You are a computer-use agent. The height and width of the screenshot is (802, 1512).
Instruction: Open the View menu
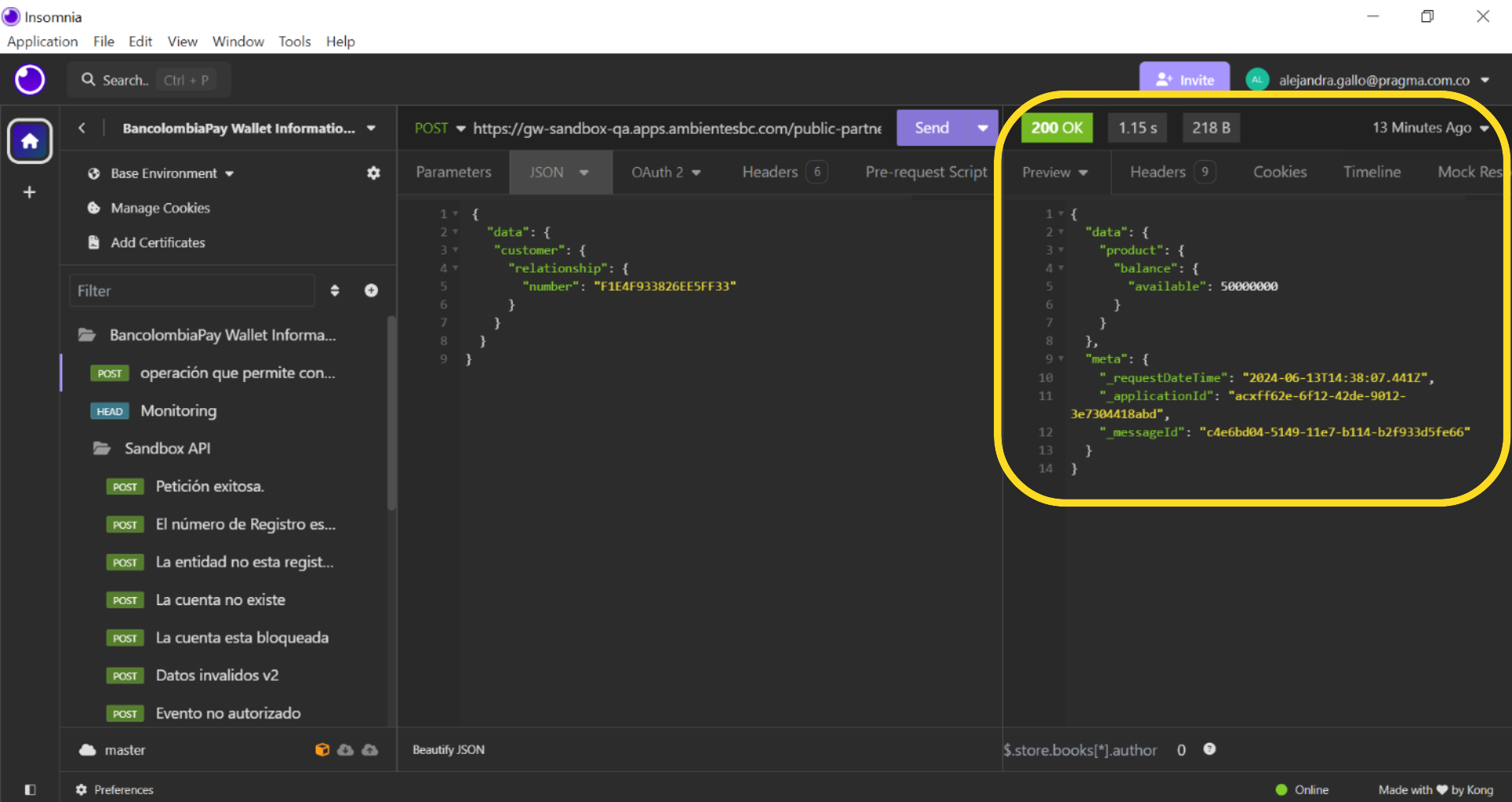(x=182, y=41)
